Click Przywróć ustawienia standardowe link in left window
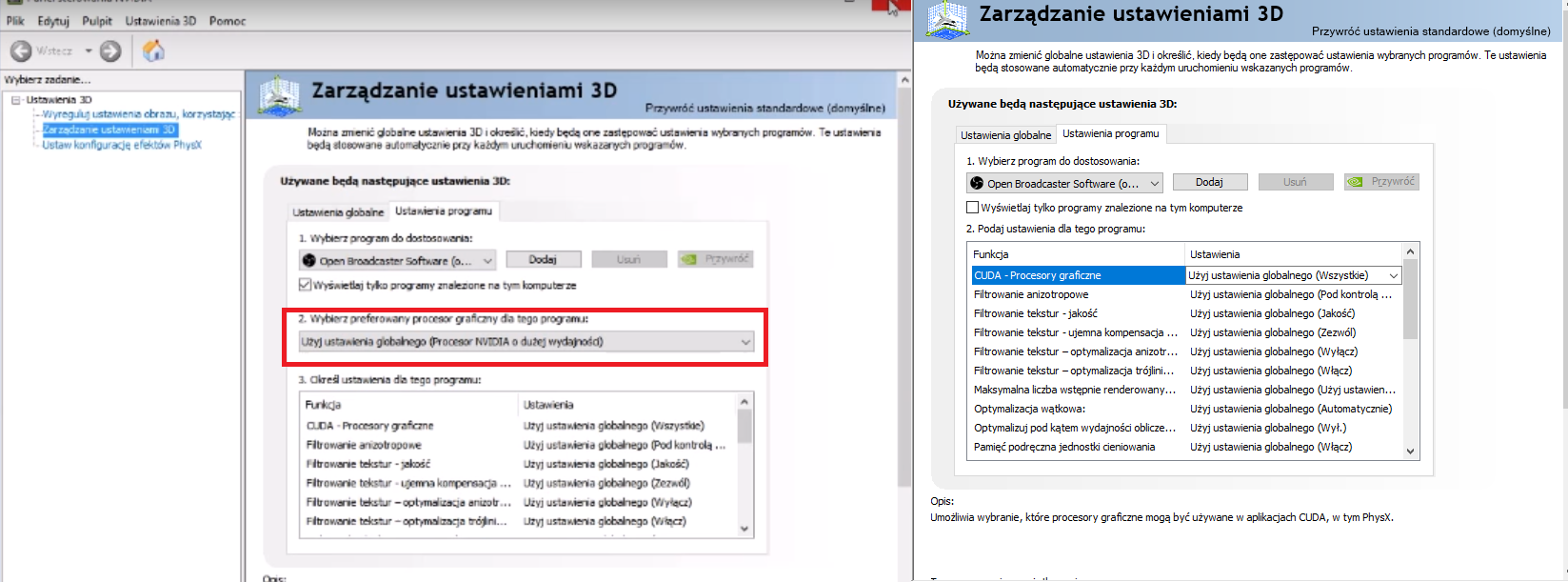Screen dimensions: 1568x582 (x=765, y=109)
